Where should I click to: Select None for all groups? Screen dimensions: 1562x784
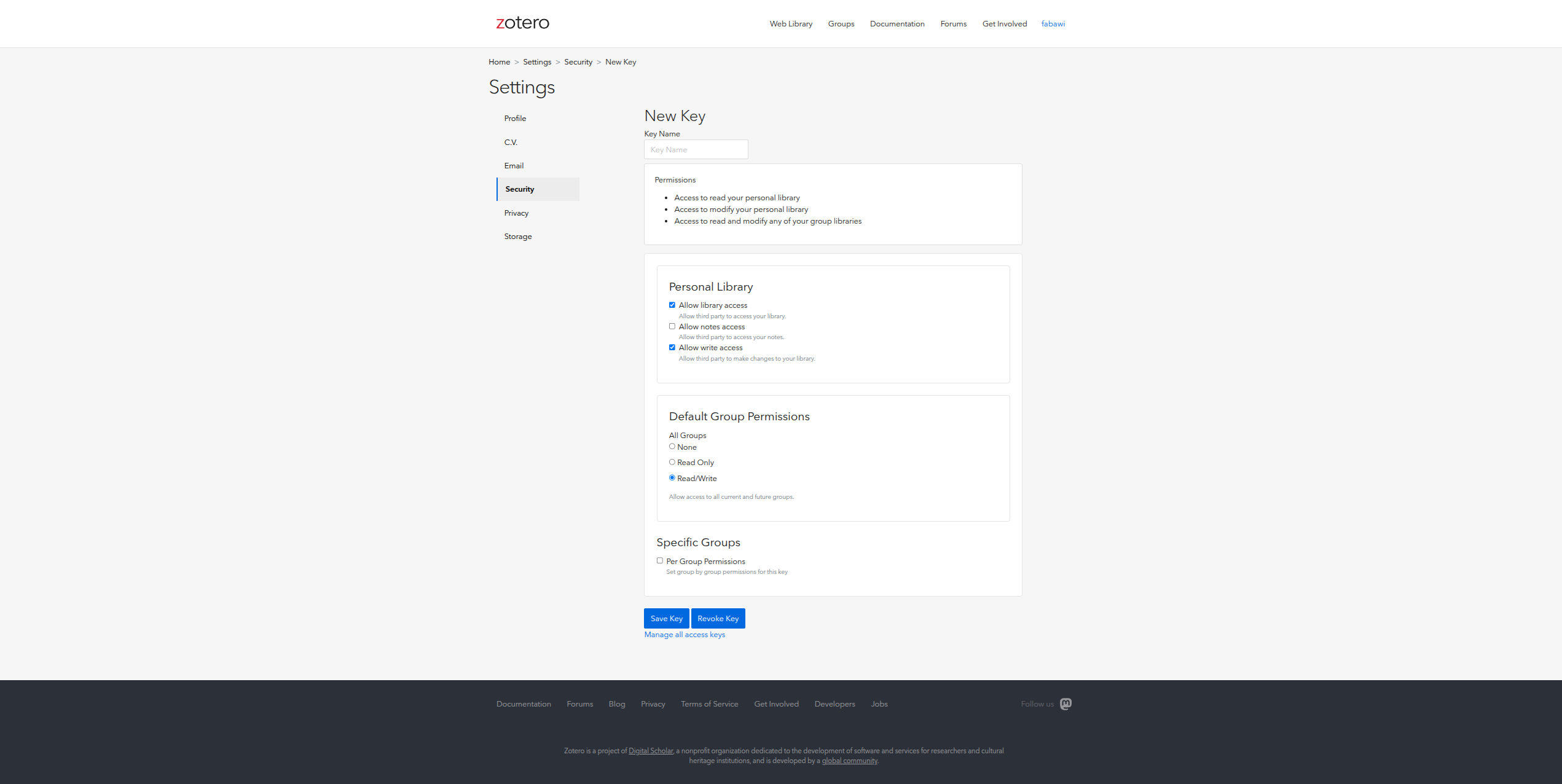[x=672, y=446]
